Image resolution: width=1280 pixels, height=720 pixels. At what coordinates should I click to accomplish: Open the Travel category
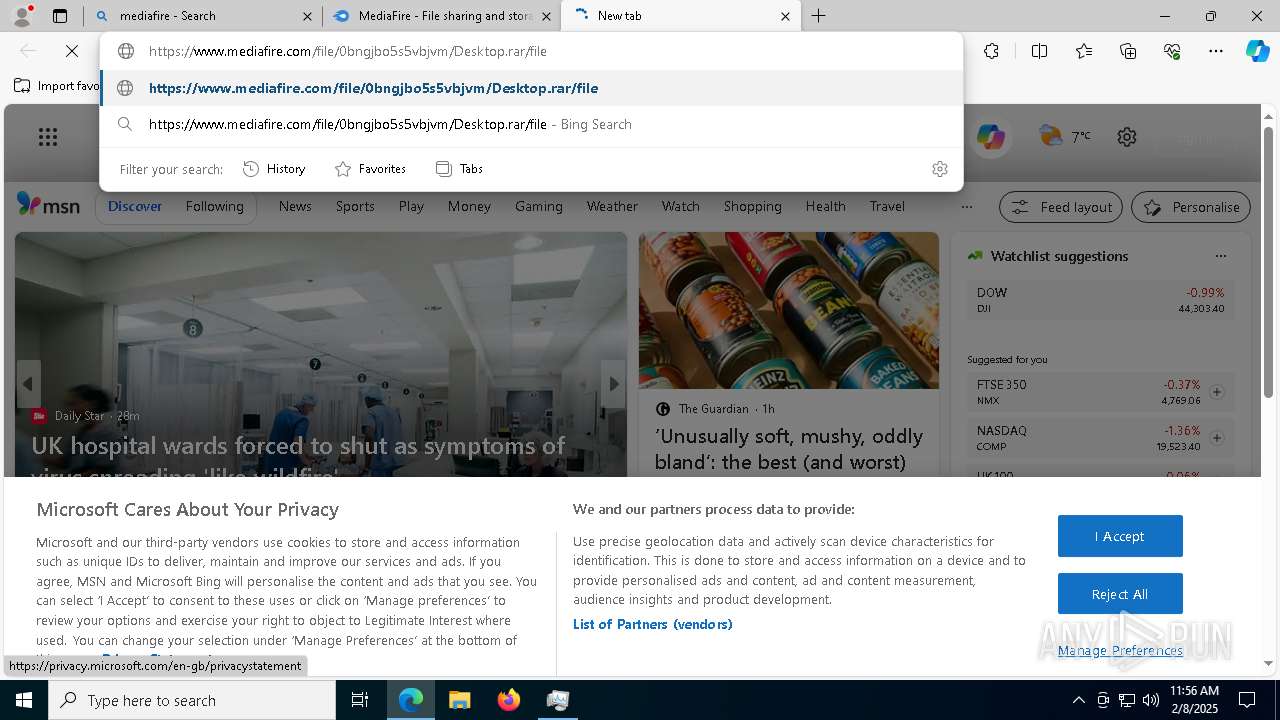[x=887, y=206]
